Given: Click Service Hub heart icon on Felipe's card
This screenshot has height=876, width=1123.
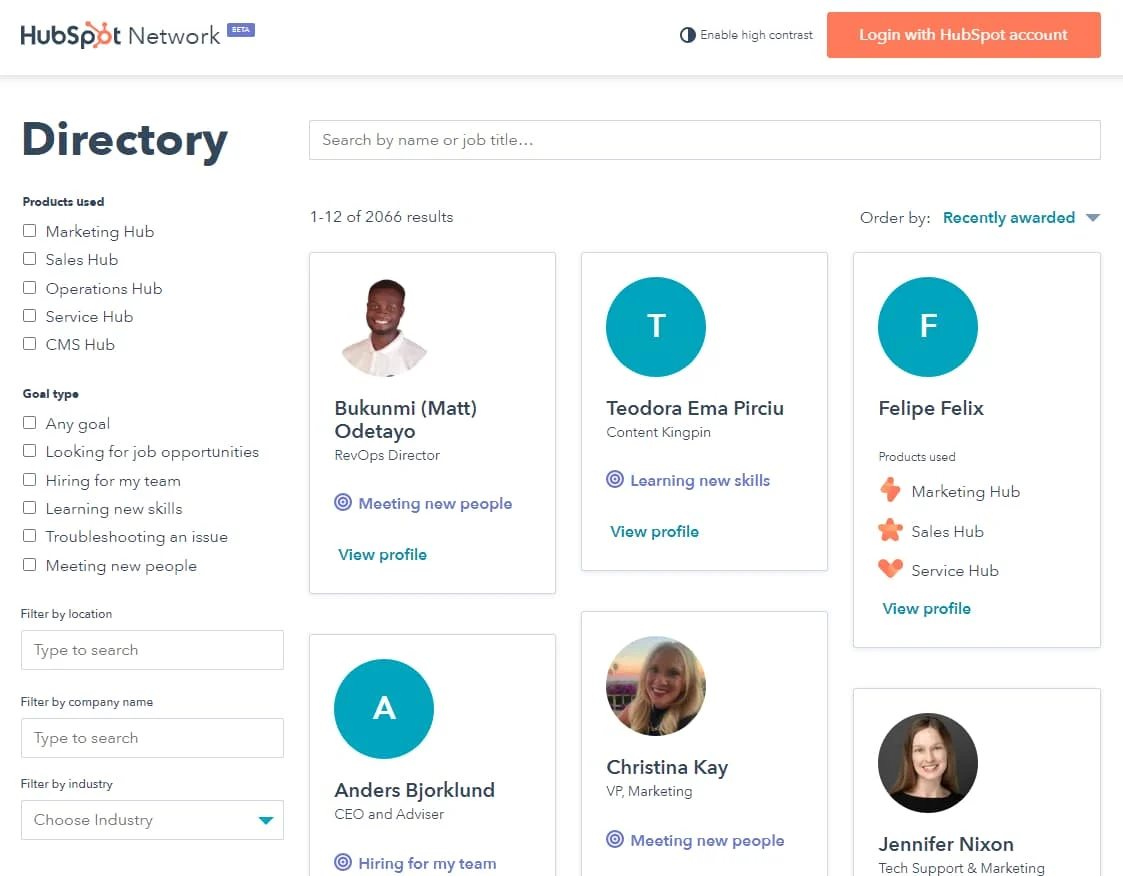Looking at the screenshot, I should tap(890, 569).
